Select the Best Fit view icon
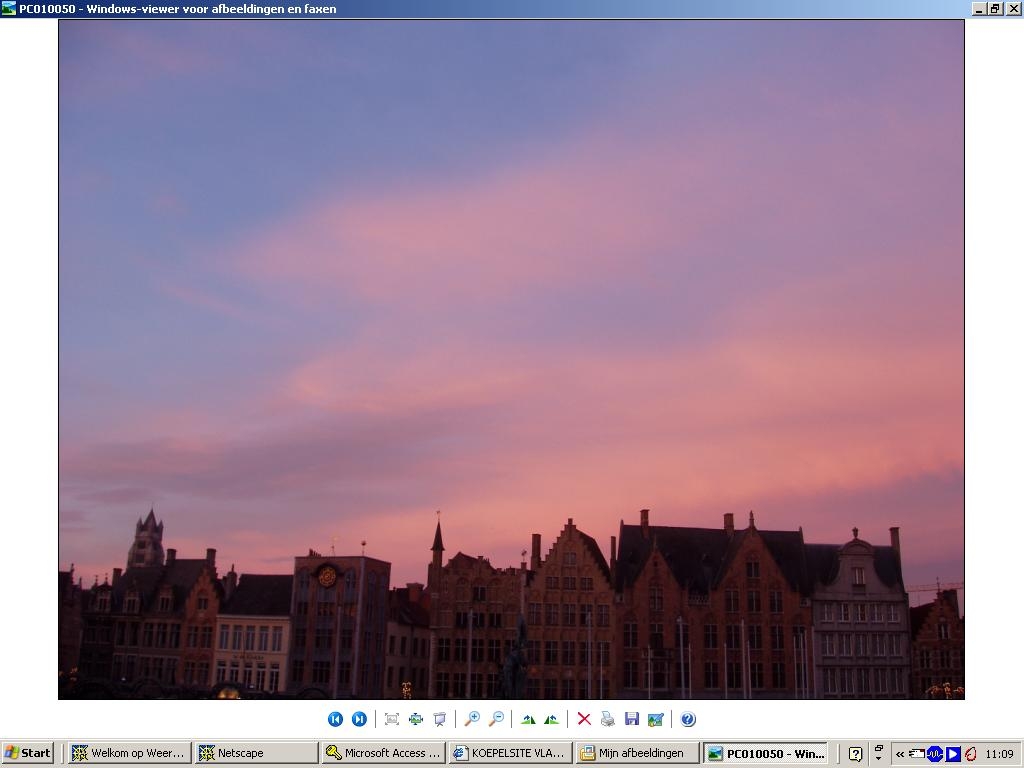The width and height of the screenshot is (1024, 768). pyautogui.click(x=392, y=719)
